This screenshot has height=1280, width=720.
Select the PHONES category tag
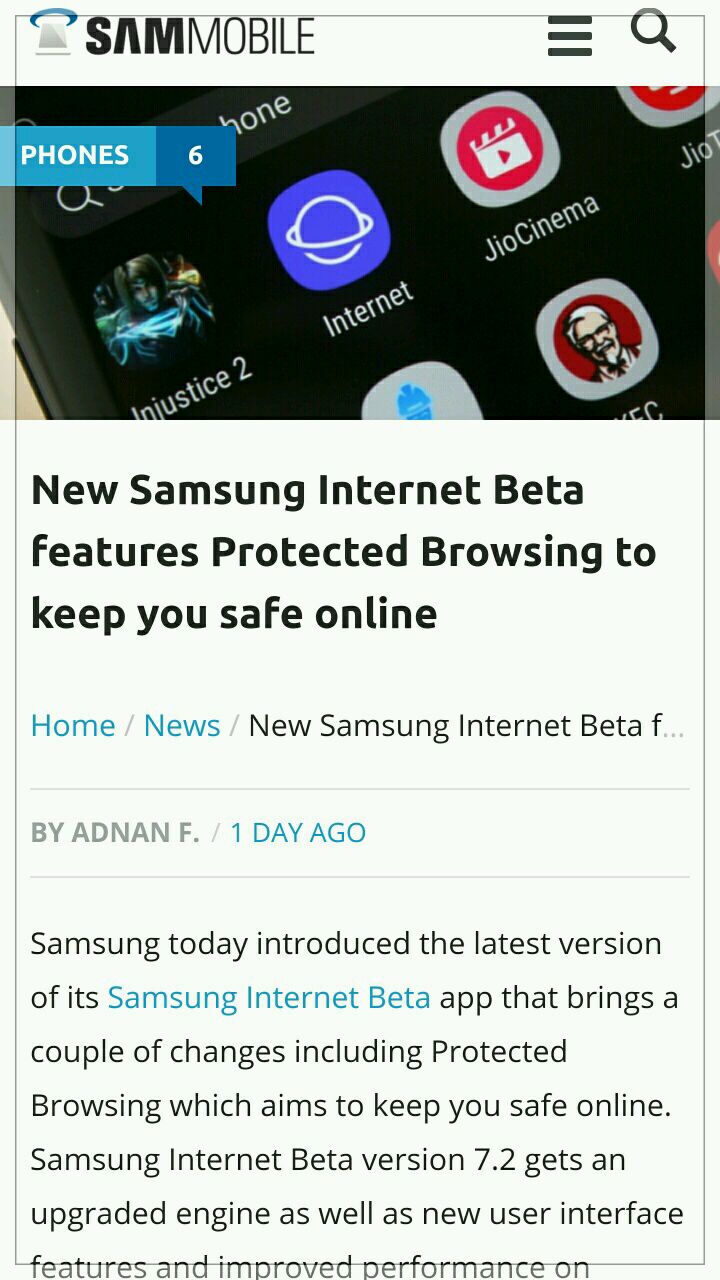coord(75,155)
